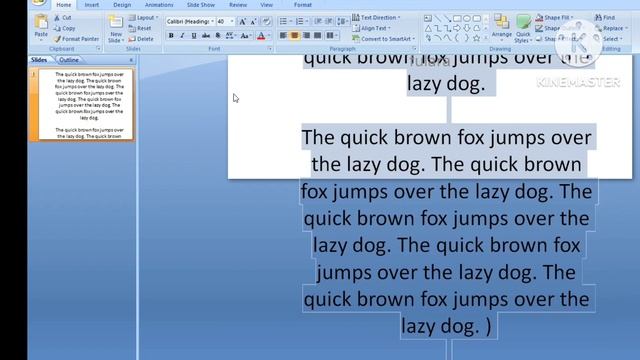Image resolution: width=640 pixels, height=360 pixels.
Task: Open the Calibri font name dropdown
Action: (x=212, y=21)
